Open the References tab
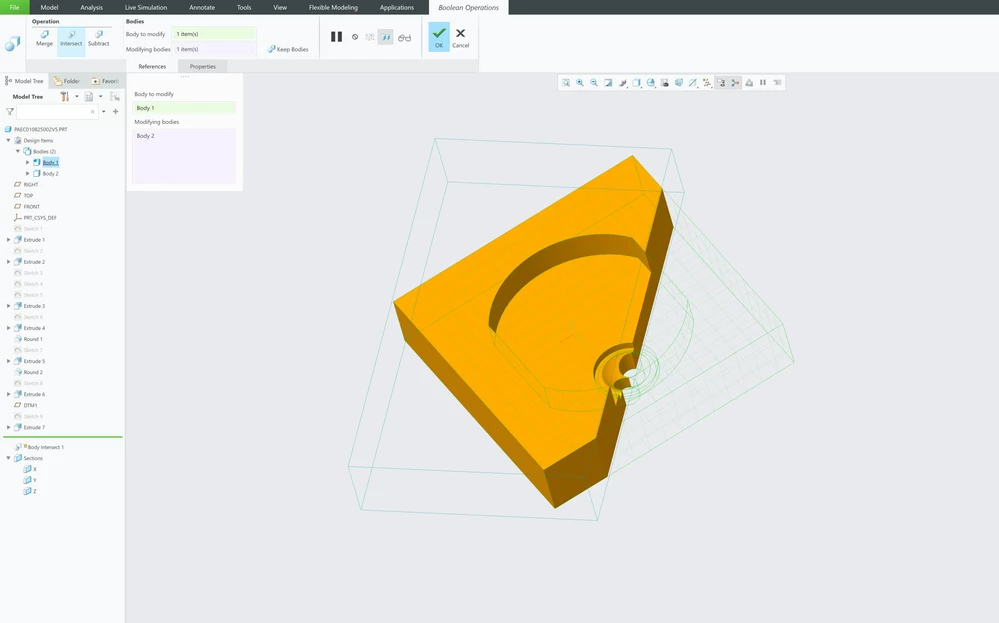Viewport: 999px width, 623px height. [x=152, y=66]
